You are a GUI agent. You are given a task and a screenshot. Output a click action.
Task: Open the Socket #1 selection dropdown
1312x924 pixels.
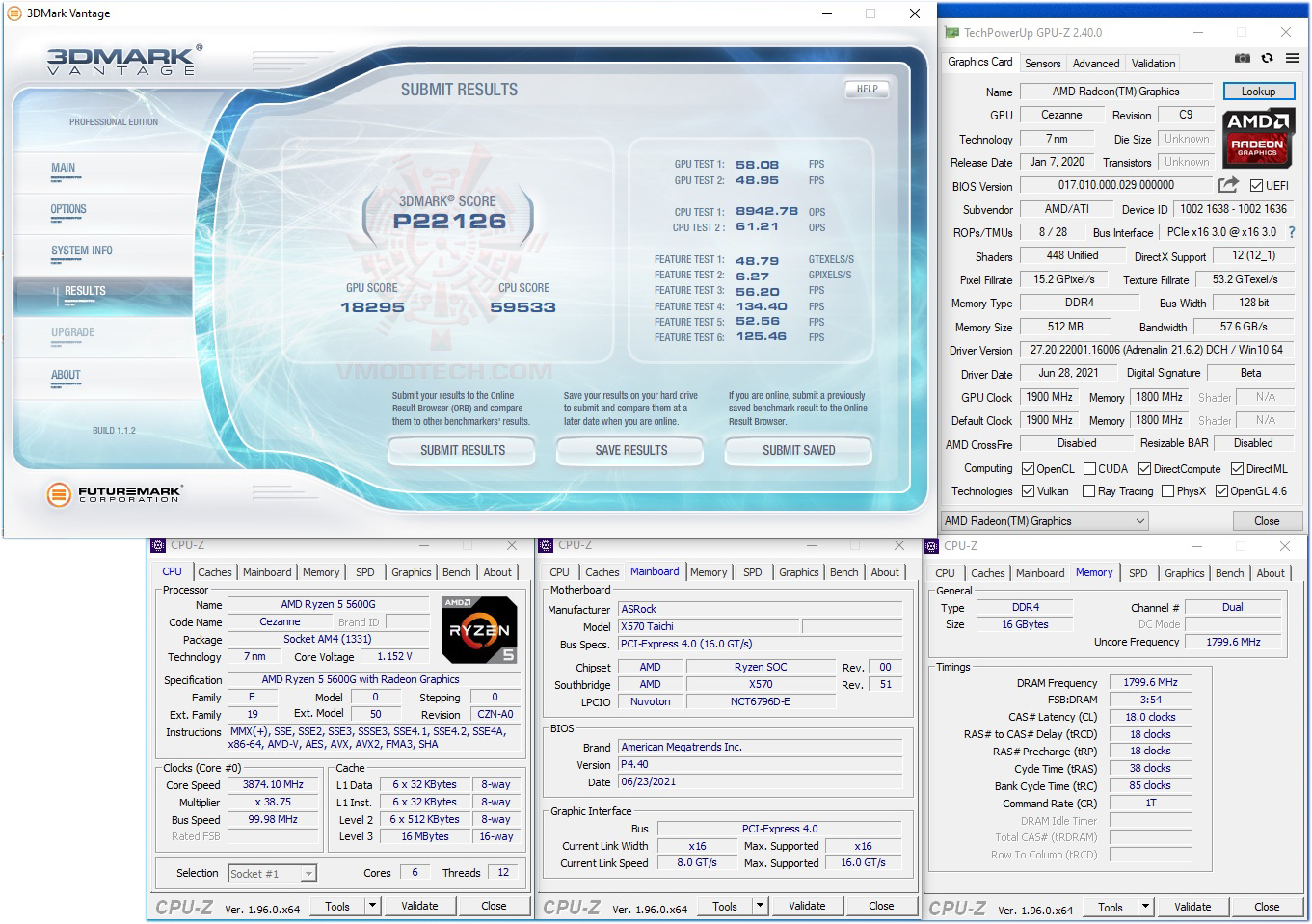click(x=272, y=873)
